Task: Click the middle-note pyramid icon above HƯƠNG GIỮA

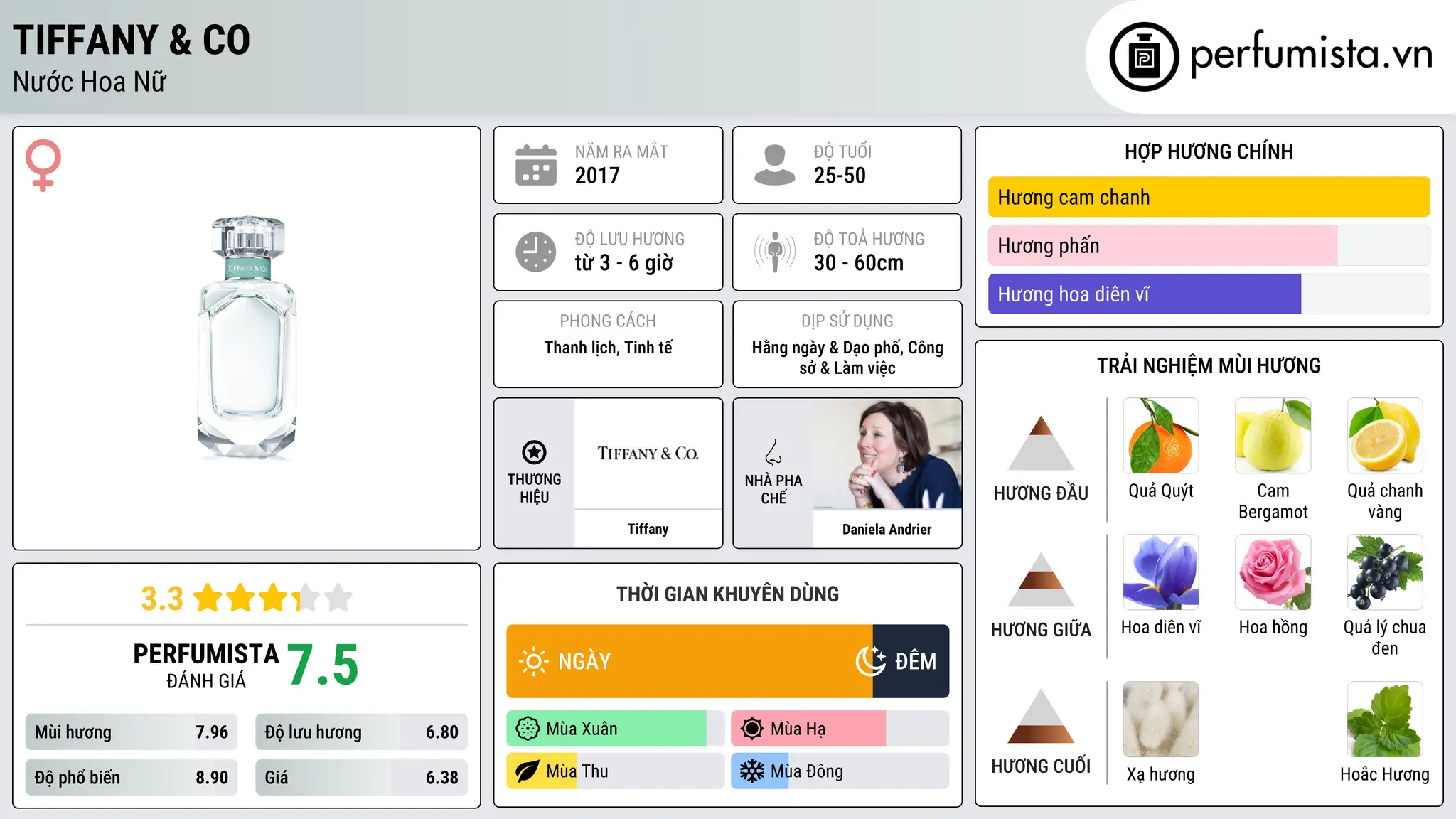Action: click(x=1041, y=579)
